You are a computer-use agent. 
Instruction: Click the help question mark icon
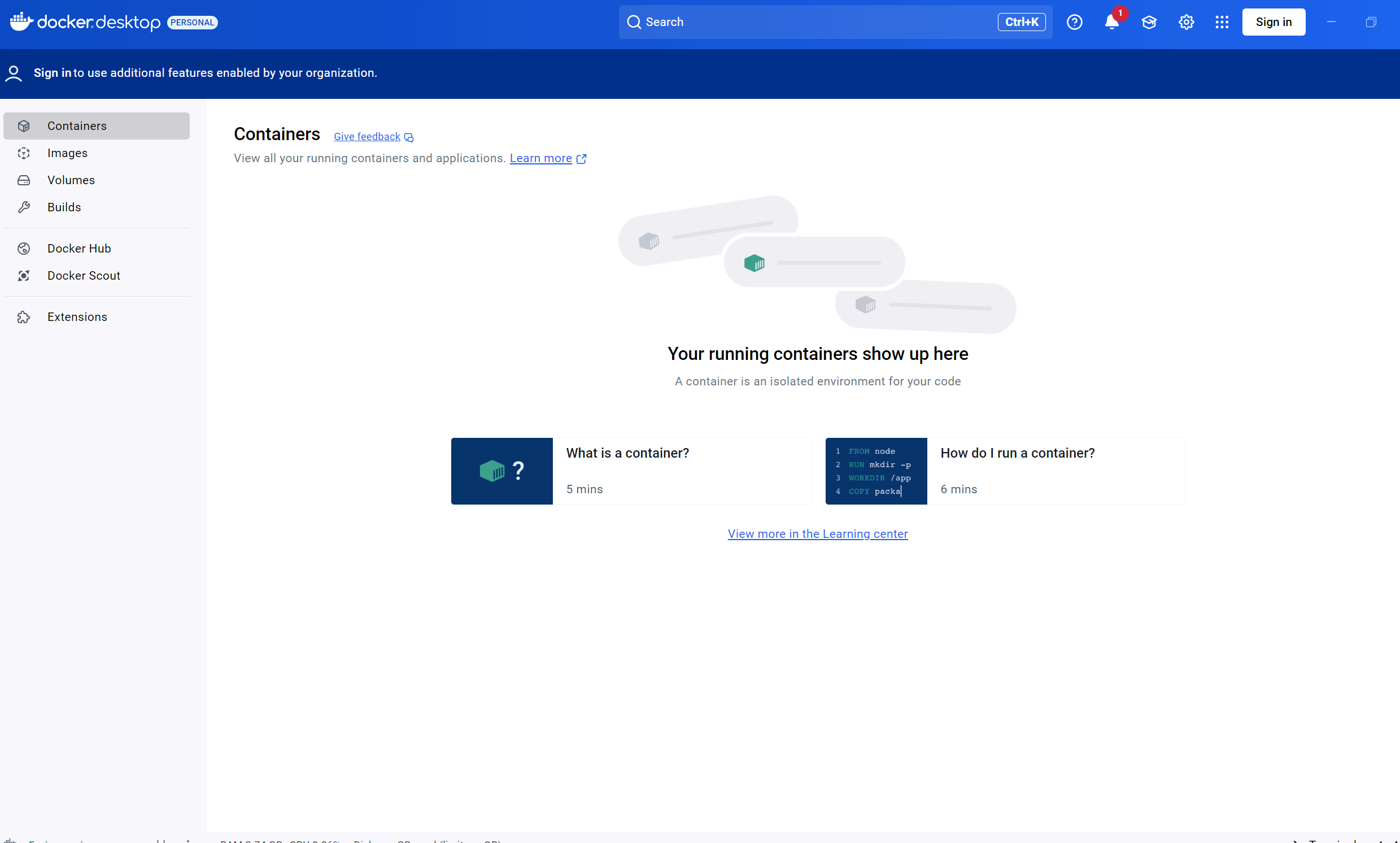point(1074,22)
